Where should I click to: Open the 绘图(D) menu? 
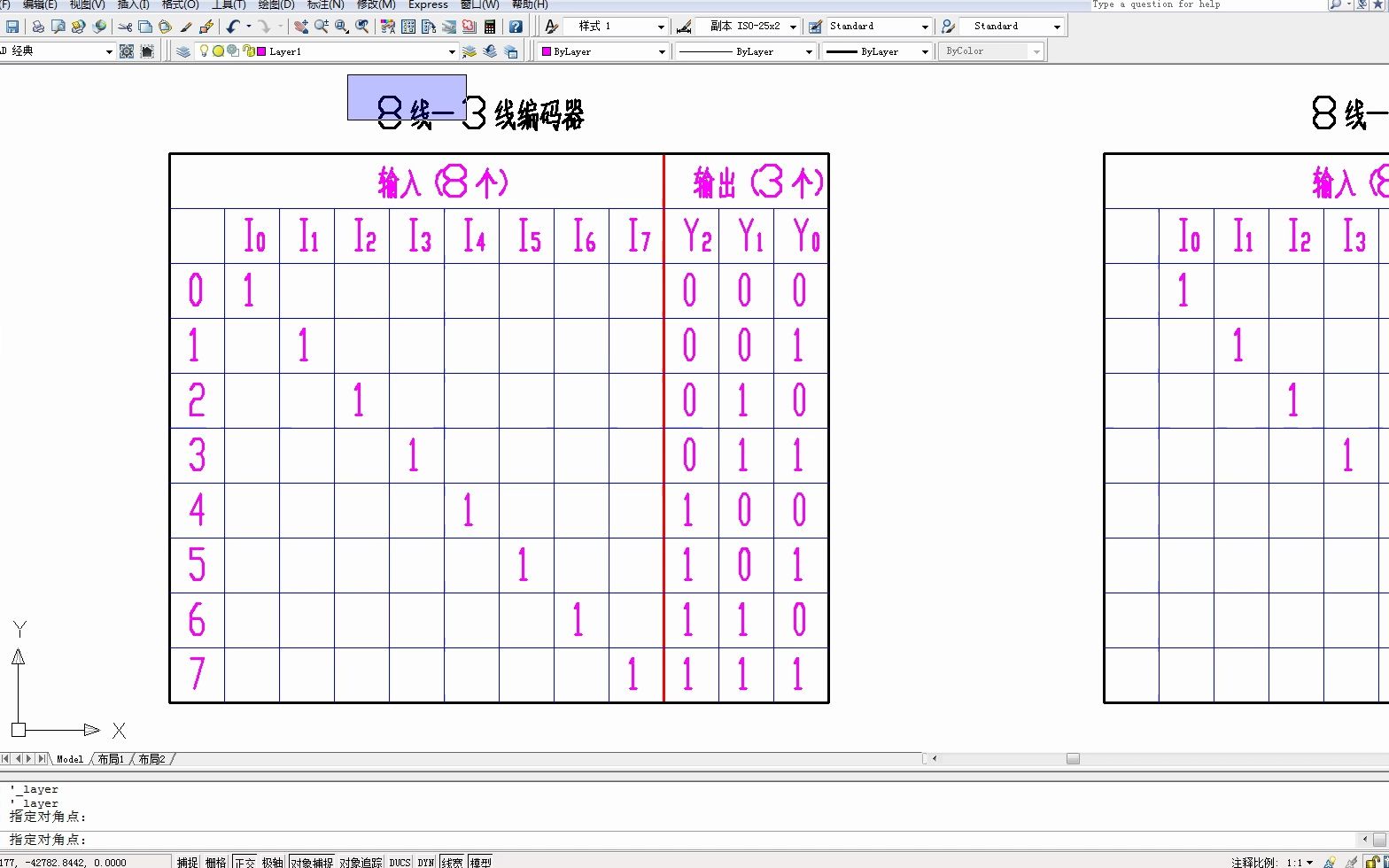[276, 4]
